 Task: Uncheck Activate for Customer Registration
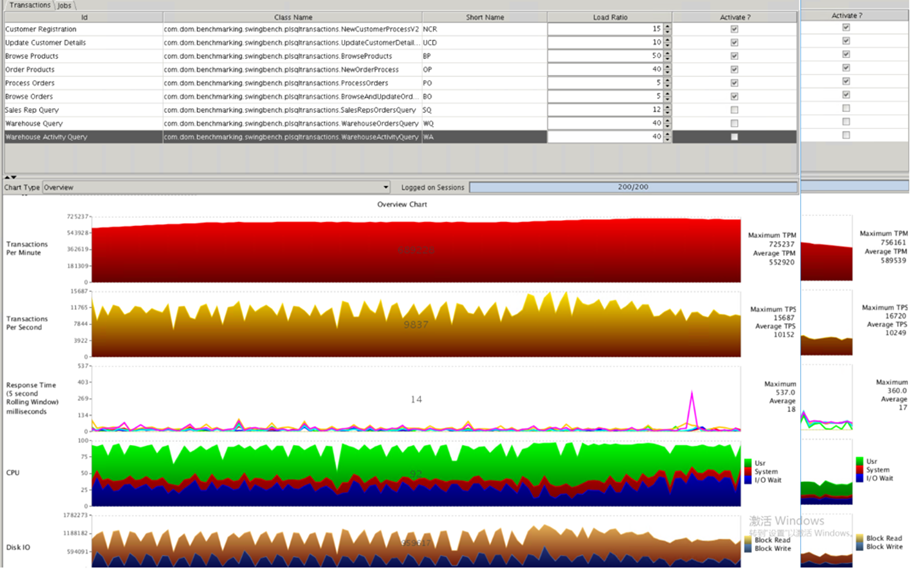point(734,29)
